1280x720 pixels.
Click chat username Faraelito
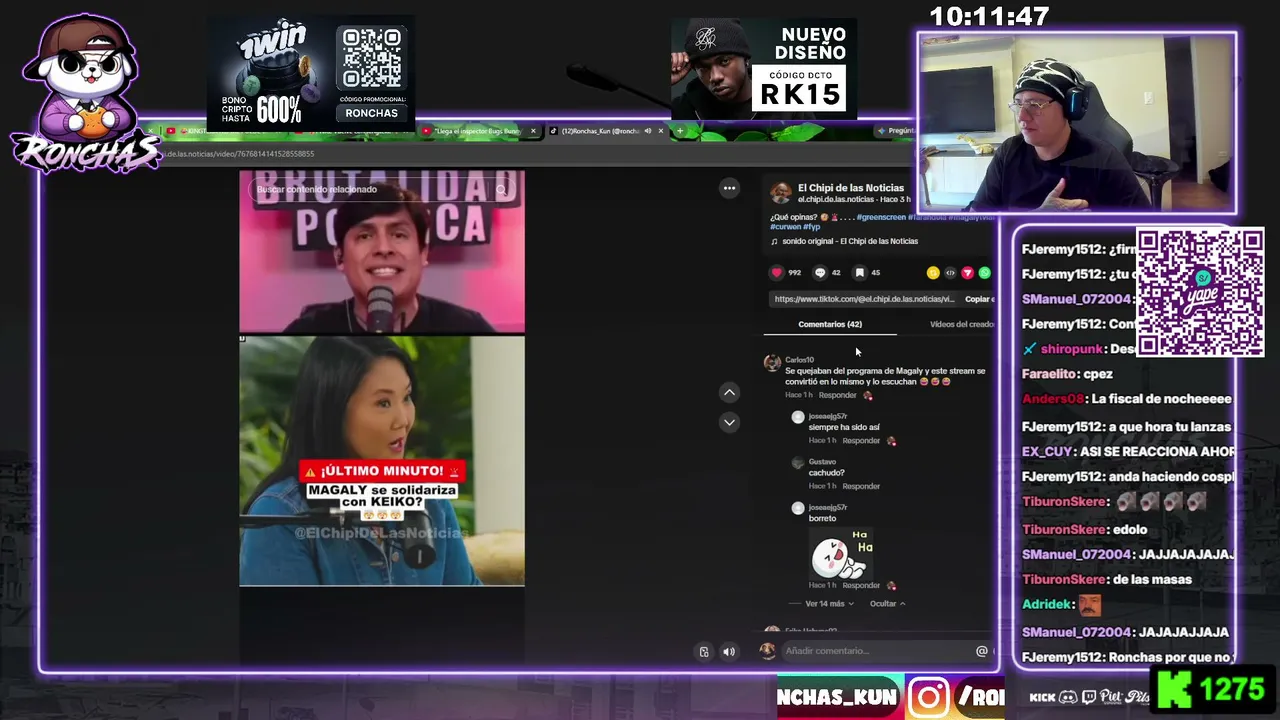tap(1048, 374)
